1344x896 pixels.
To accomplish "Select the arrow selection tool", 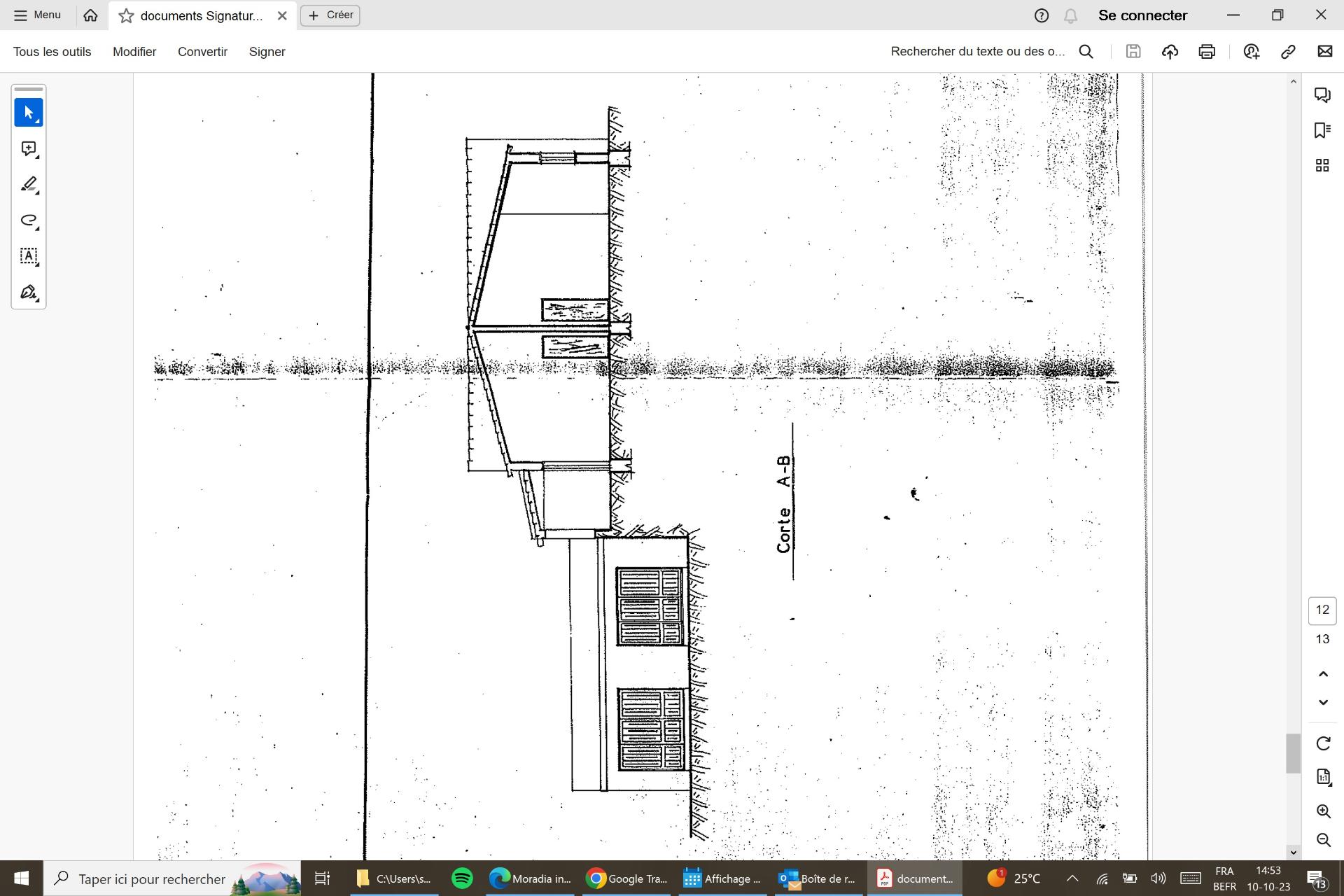I will pyautogui.click(x=28, y=113).
